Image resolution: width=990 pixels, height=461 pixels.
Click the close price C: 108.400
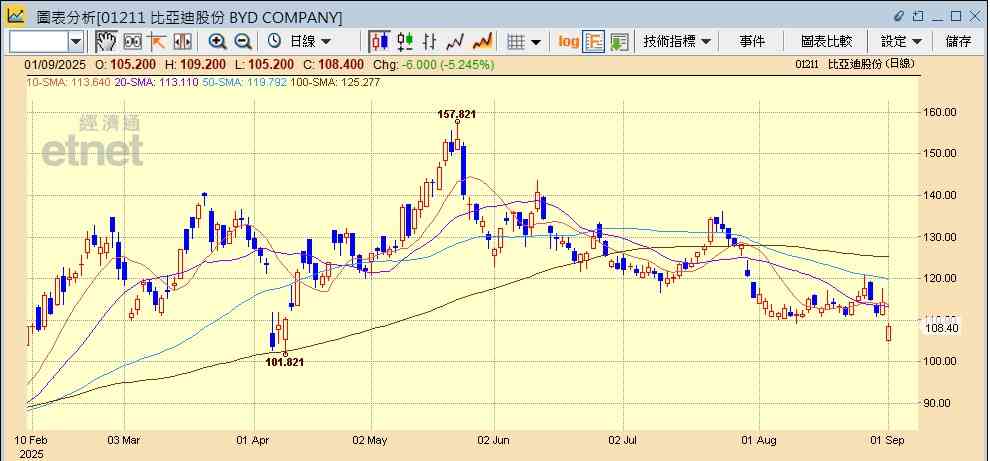coord(333,64)
